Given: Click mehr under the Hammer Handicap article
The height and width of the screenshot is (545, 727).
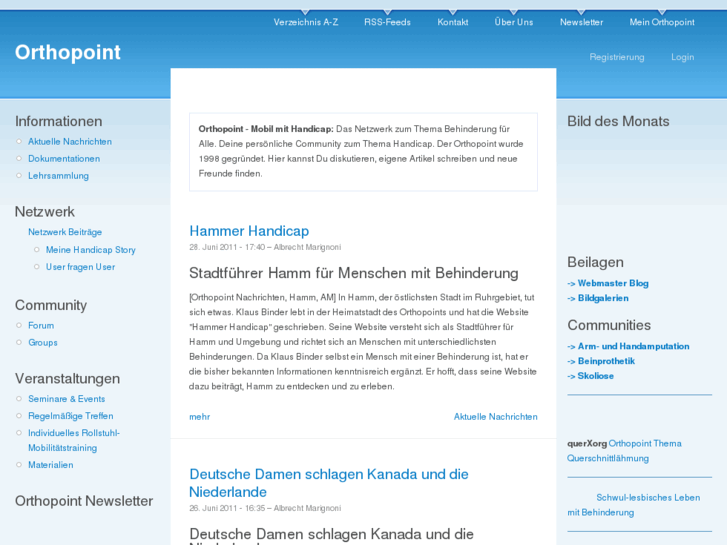Looking at the screenshot, I should tap(199, 417).
